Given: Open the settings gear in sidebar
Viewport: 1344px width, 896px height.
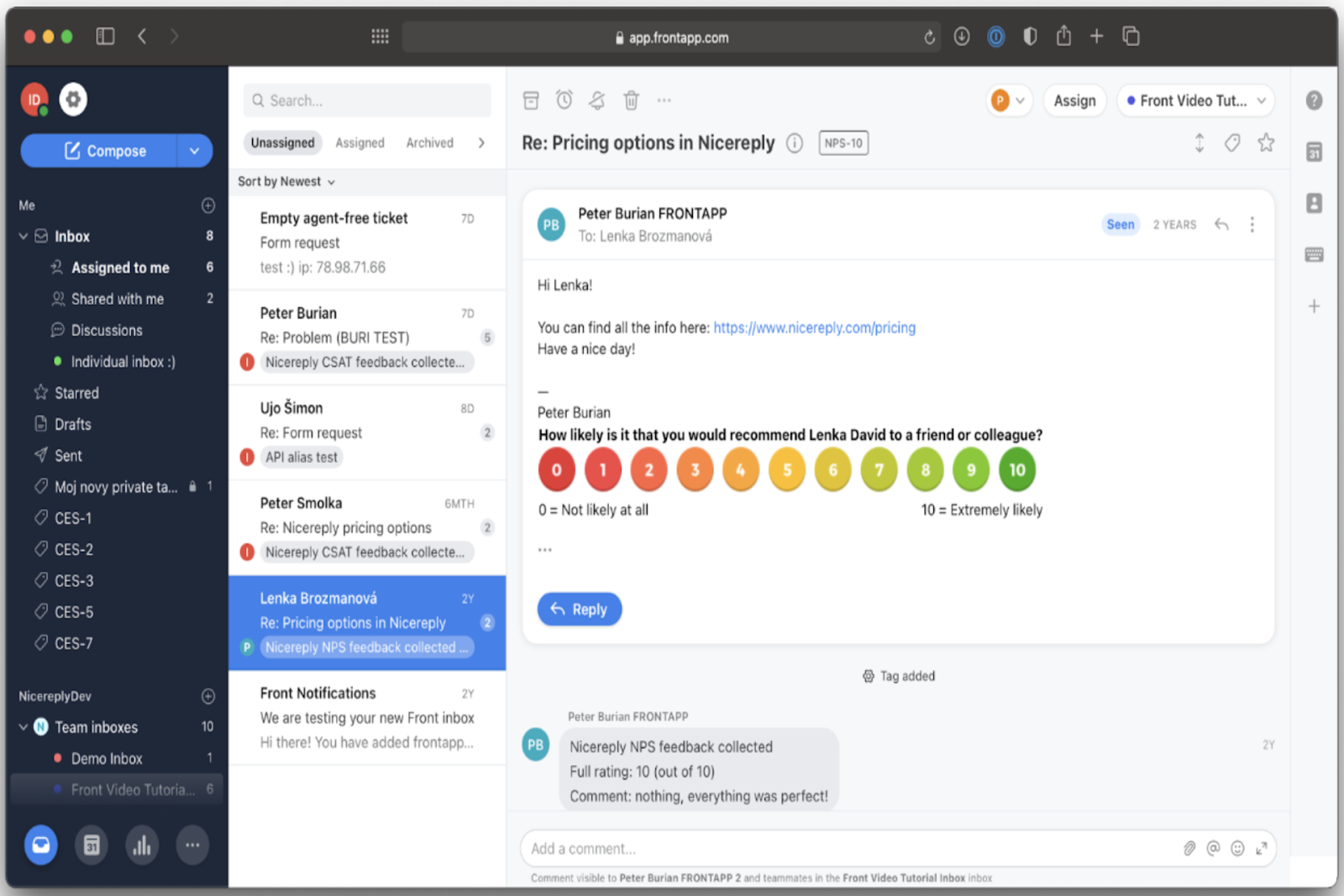Looking at the screenshot, I should point(73,99).
